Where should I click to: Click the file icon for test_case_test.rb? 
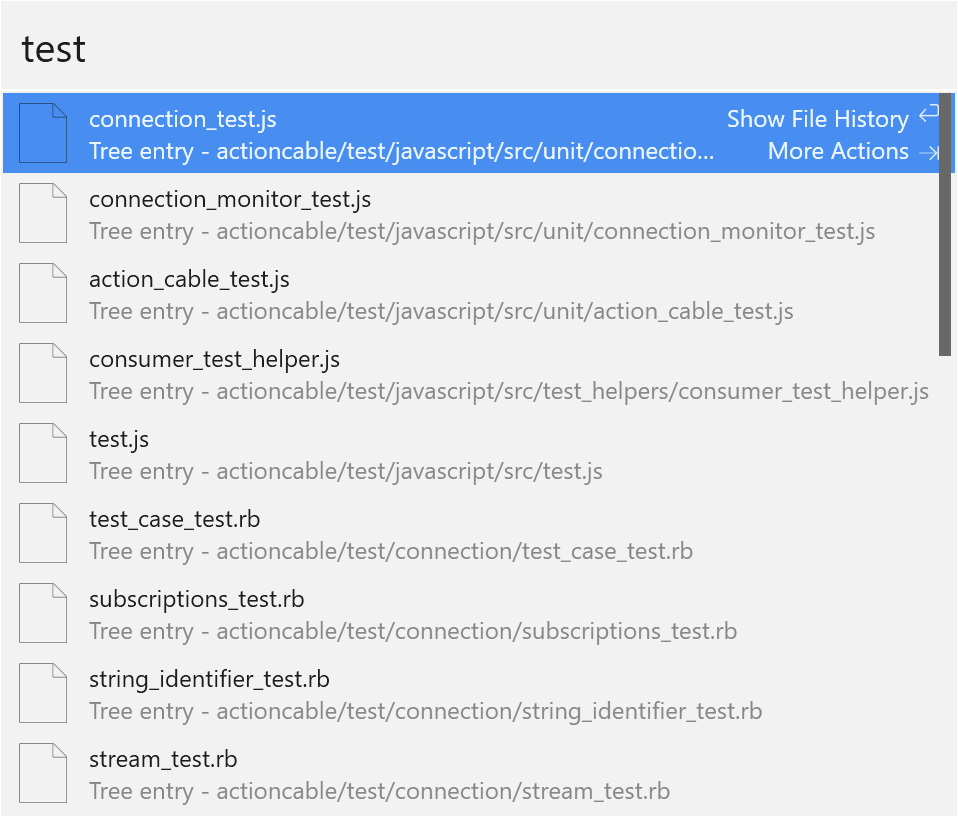43,533
